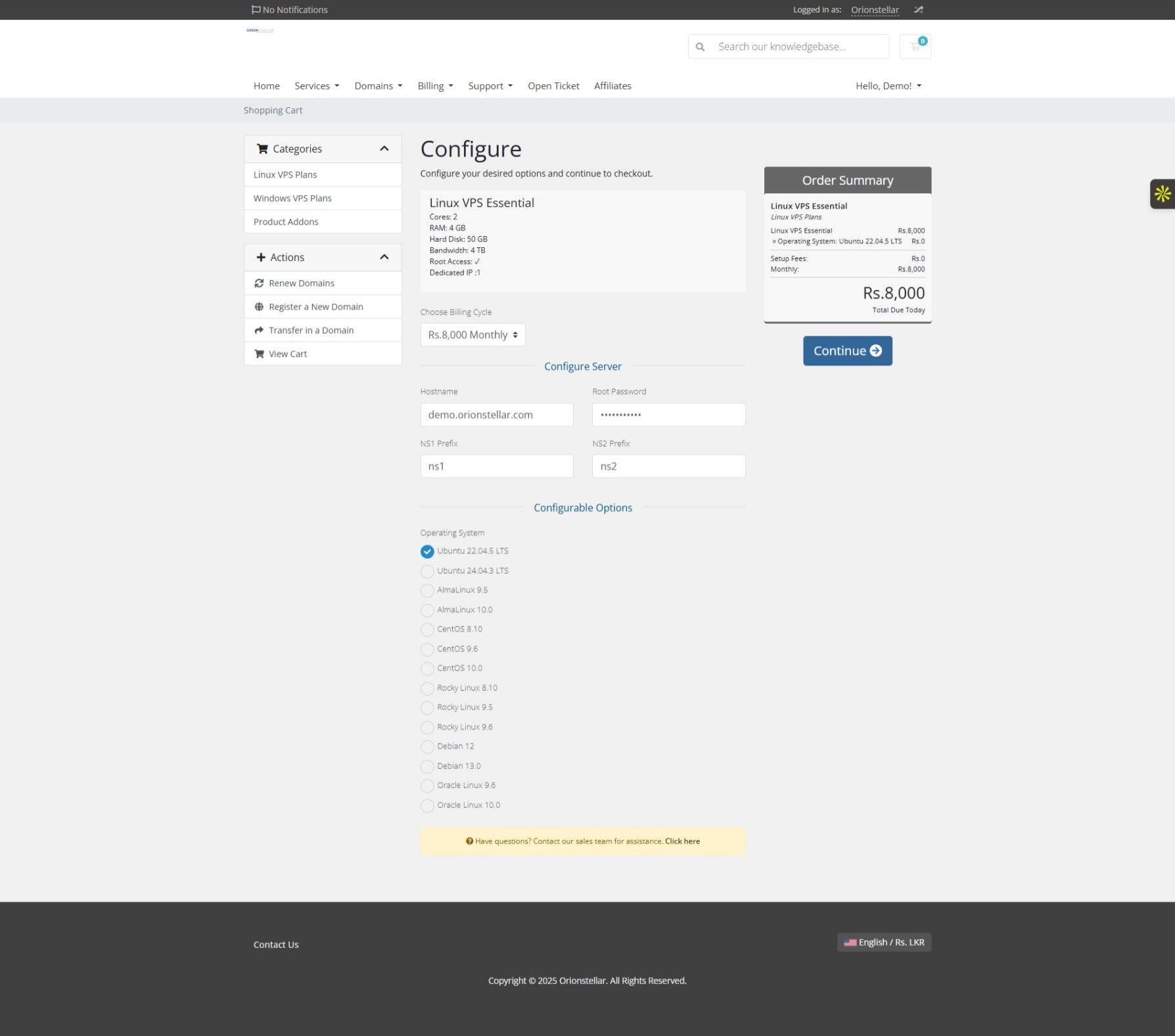Click the notifications flag icon
This screenshot has height=1036, width=1175.
click(x=256, y=10)
